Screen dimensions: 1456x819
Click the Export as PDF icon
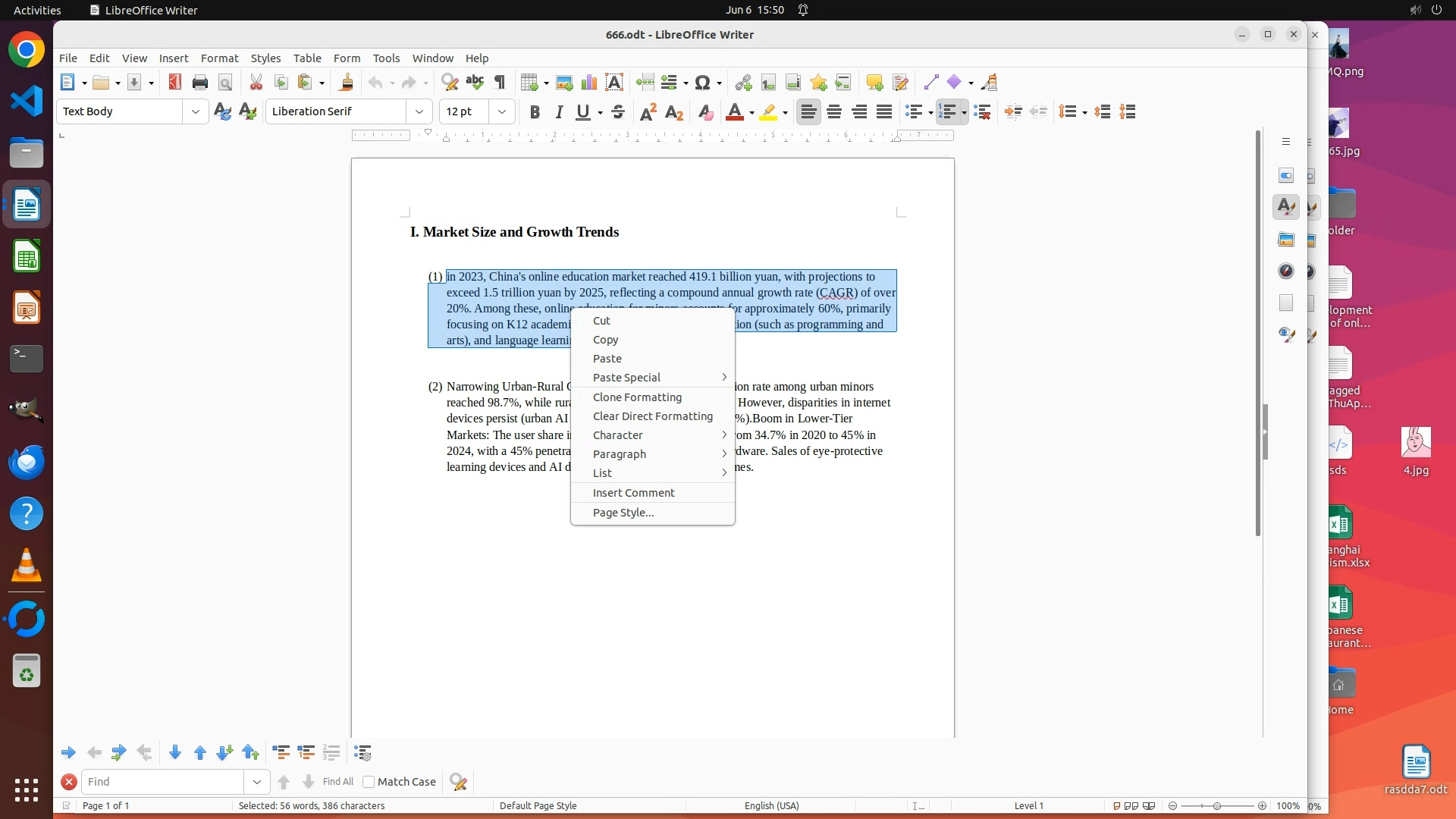175,83
